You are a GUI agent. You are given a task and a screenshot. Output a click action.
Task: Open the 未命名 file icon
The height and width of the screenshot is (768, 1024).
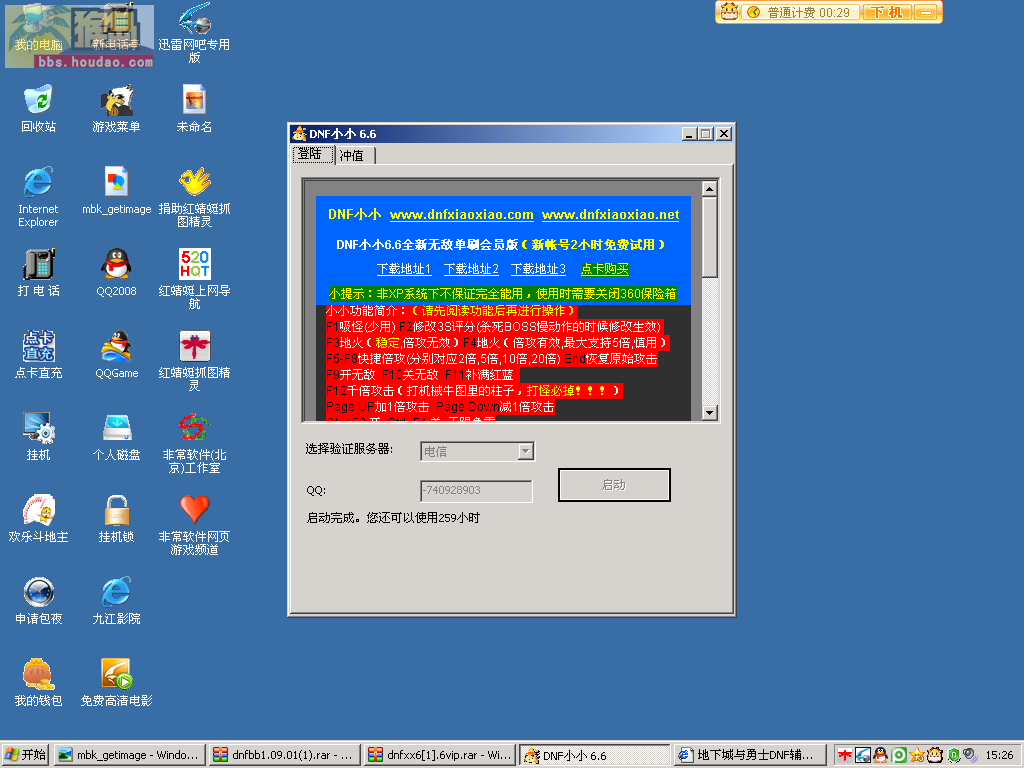[194, 108]
